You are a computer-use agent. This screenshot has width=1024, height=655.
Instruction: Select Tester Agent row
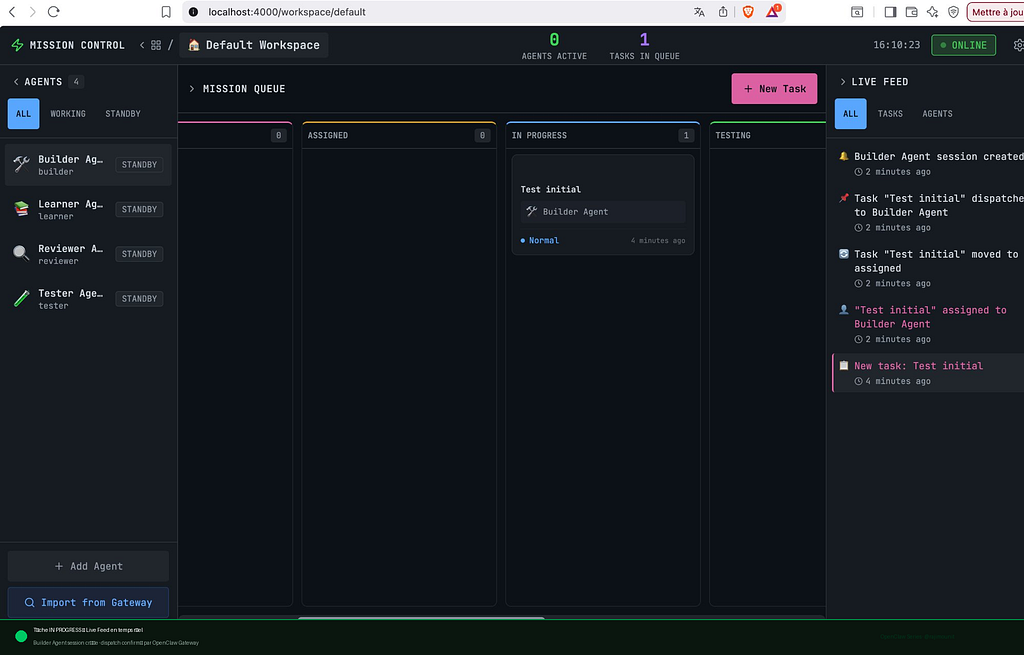[88, 298]
